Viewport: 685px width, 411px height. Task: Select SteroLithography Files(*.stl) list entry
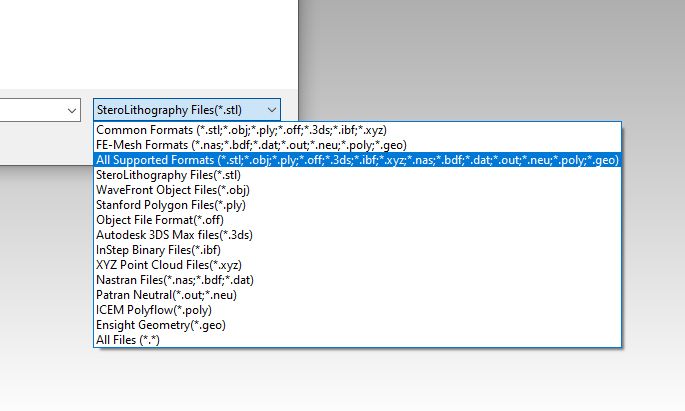point(357,175)
